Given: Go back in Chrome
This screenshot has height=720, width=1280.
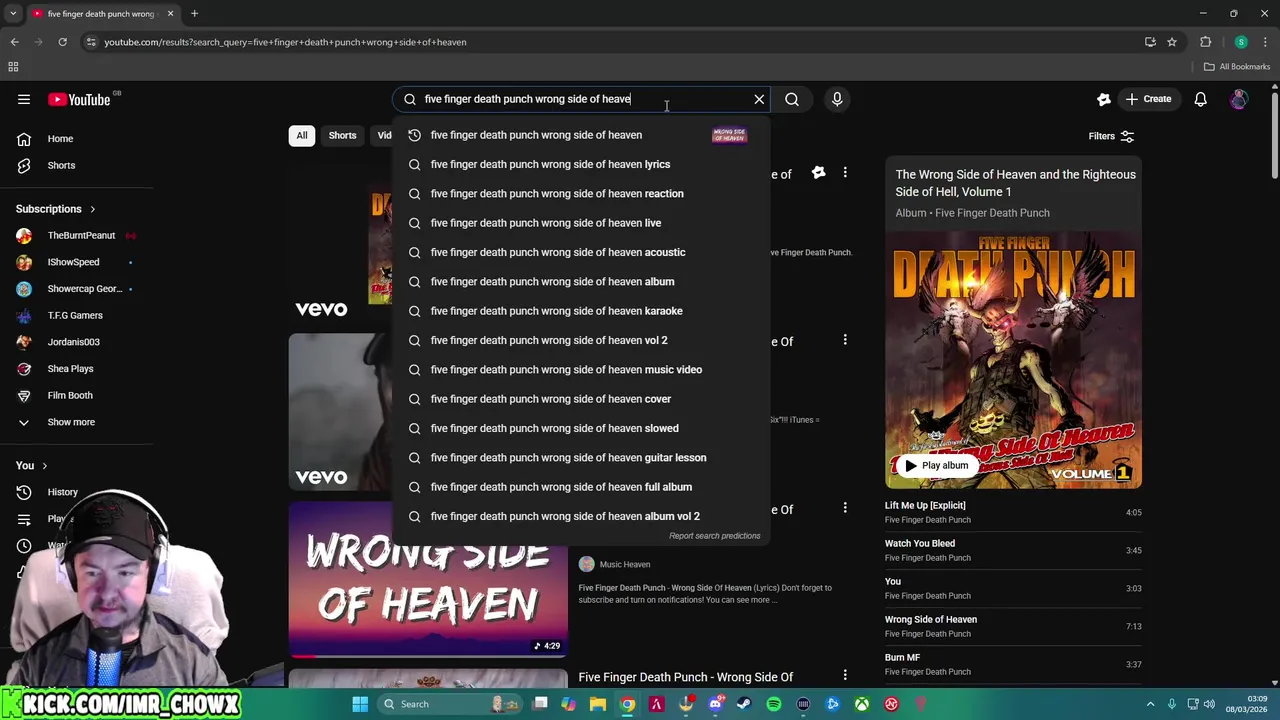Looking at the screenshot, I should coord(14,42).
